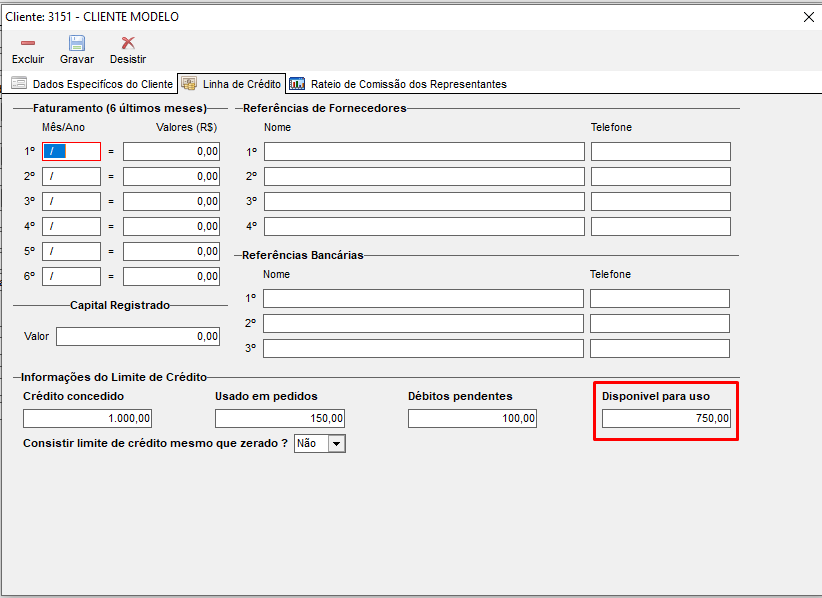Click the Gravar floppy disk icon

[x=77, y=43]
